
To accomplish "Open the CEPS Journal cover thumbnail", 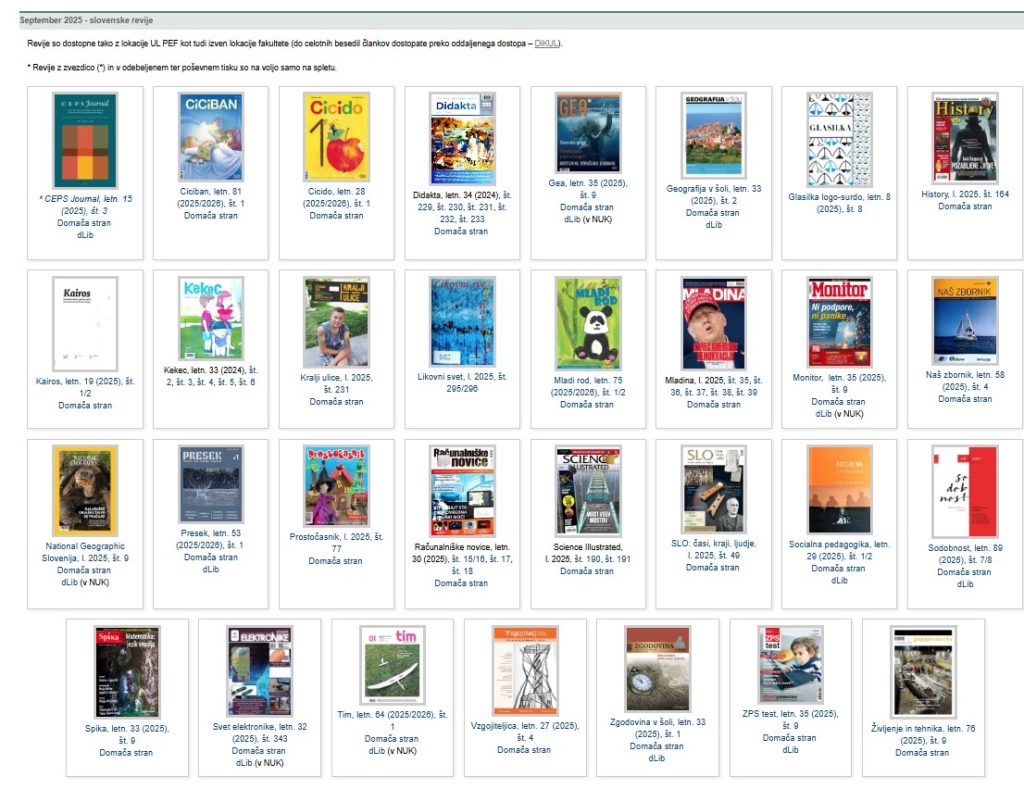I will pos(85,140).
